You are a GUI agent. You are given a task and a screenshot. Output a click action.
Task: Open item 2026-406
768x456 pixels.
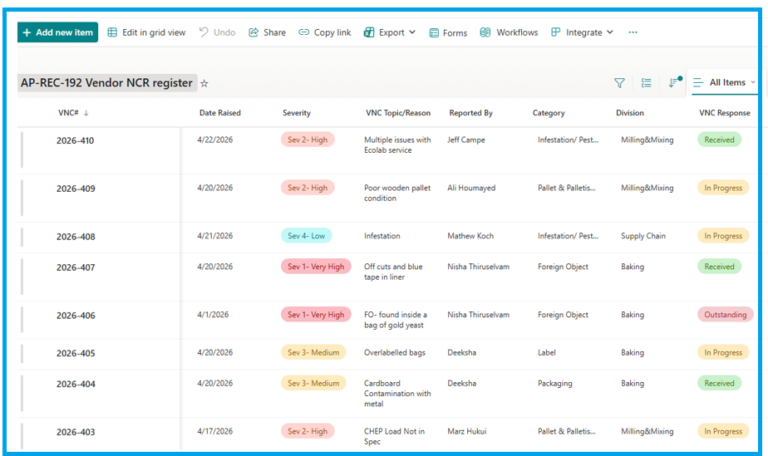click(75, 315)
